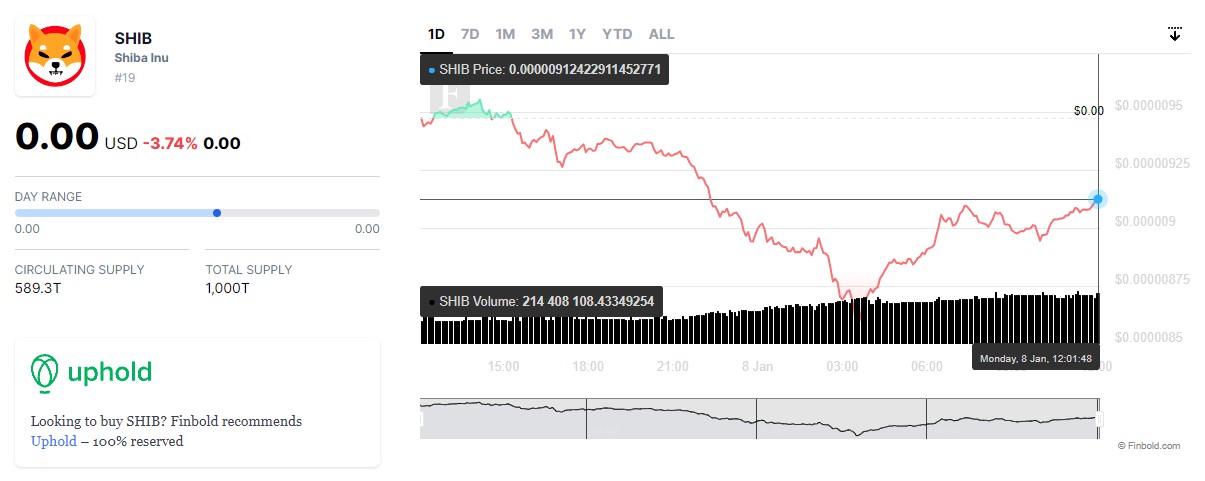Click the Uphold logo icon
The image size is (1205, 481).
tap(44, 371)
